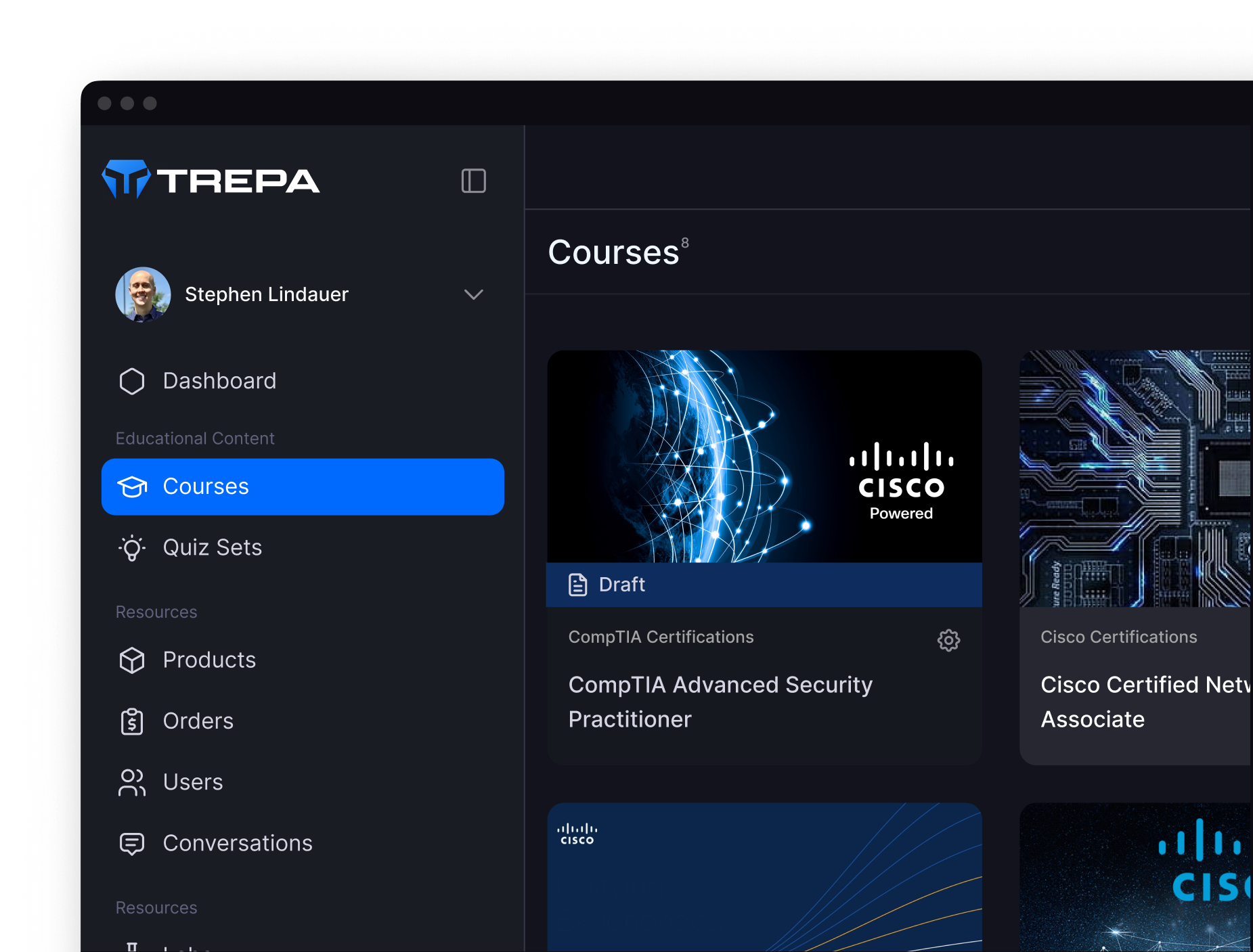Click the Stephen Lindauer name
This screenshot has height=952, width=1253.
(267, 294)
